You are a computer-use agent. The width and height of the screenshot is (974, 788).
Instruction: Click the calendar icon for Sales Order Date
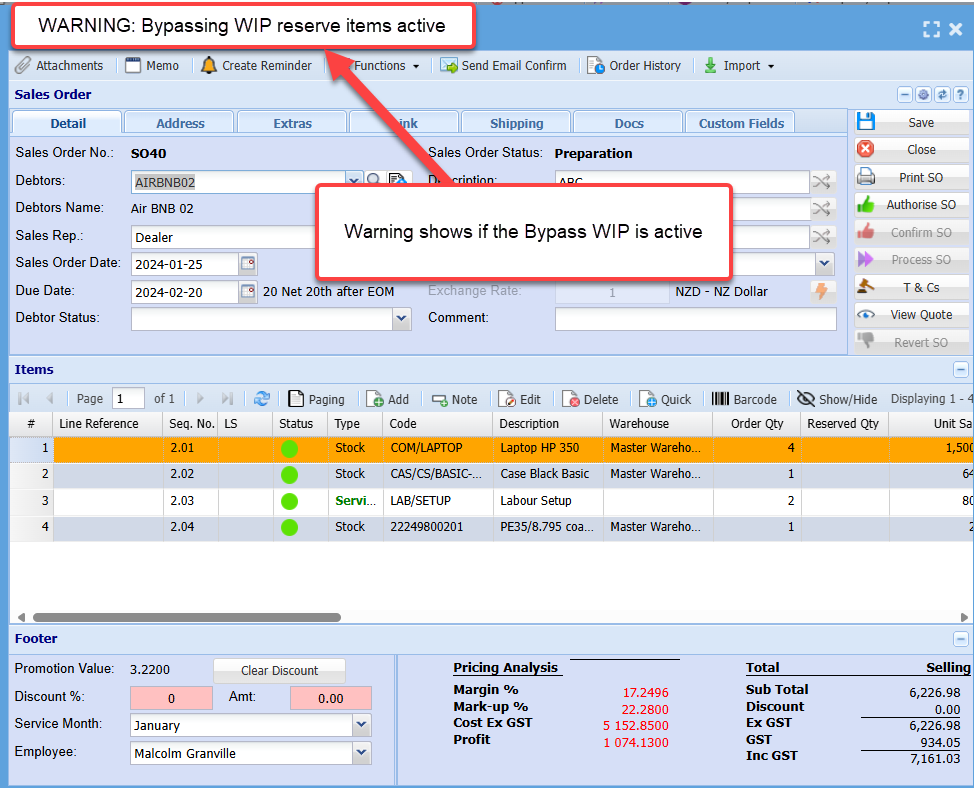(x=247, y=264)
